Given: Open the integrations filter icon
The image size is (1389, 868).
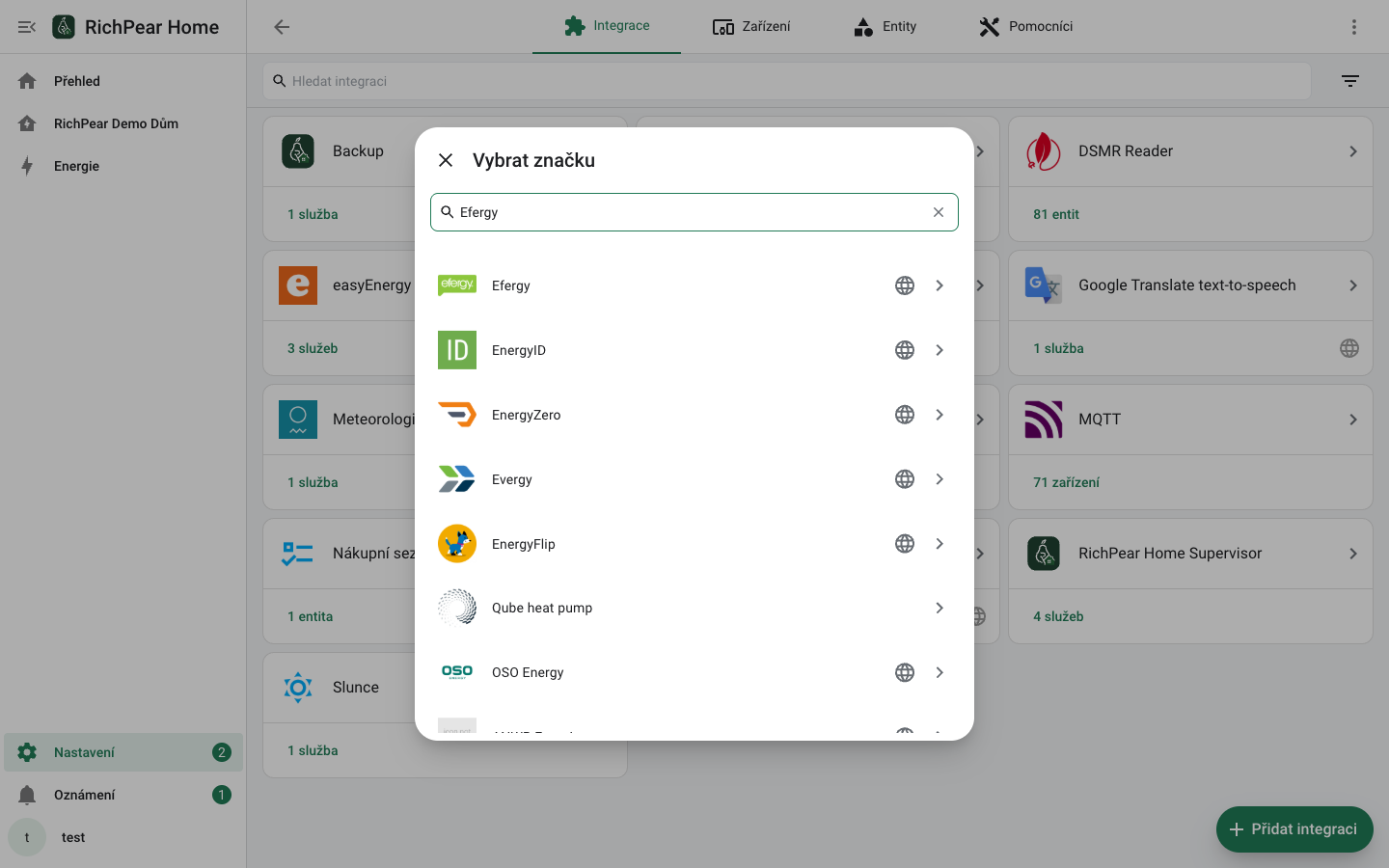Looking at the screenshot, I should pos(1350,81).
